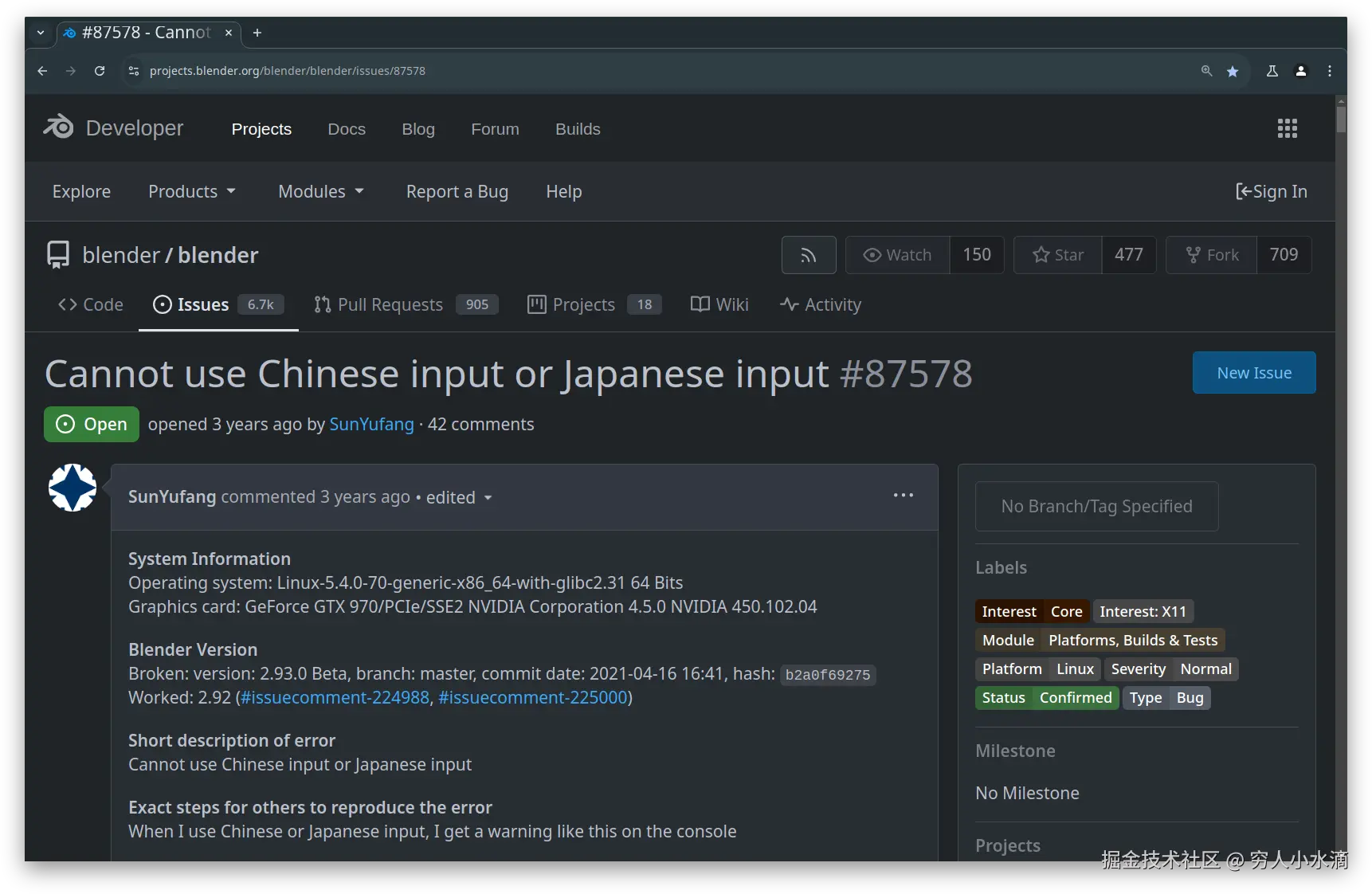The height and width of the screenshot is (894, 1372).
Task: Open the tab search dropdown arrow
Action: tap(41, 33)
